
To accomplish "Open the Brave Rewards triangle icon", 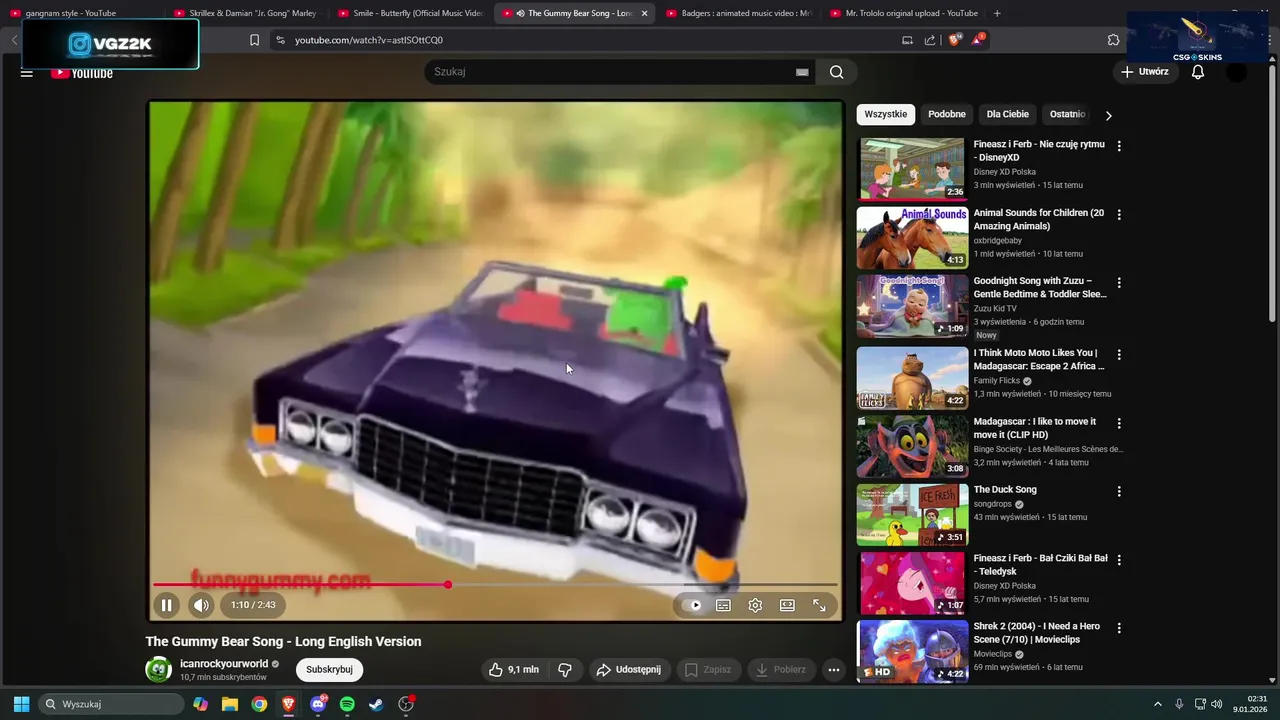I will point(978,40).
